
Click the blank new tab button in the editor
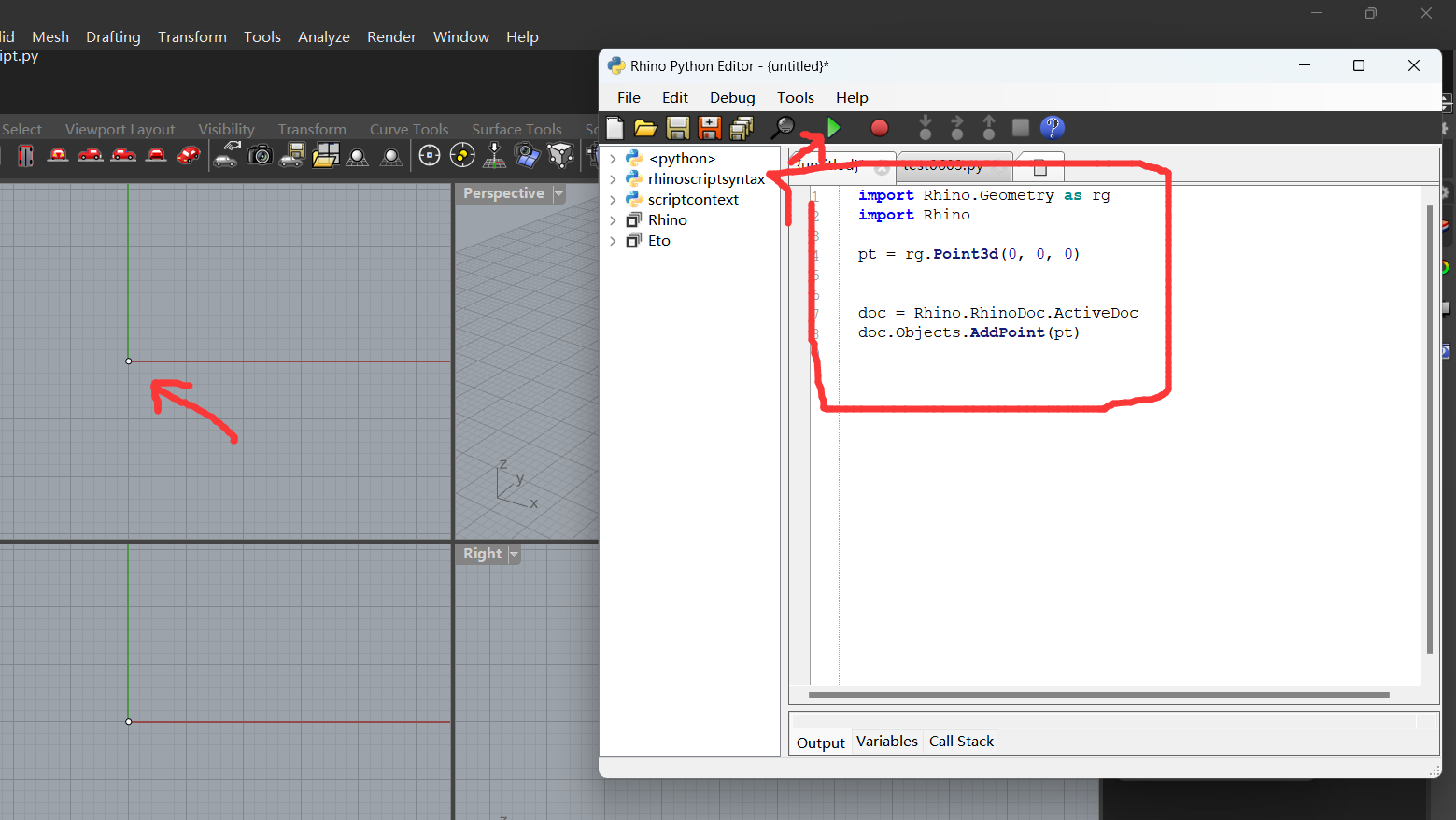[1040, 167]
